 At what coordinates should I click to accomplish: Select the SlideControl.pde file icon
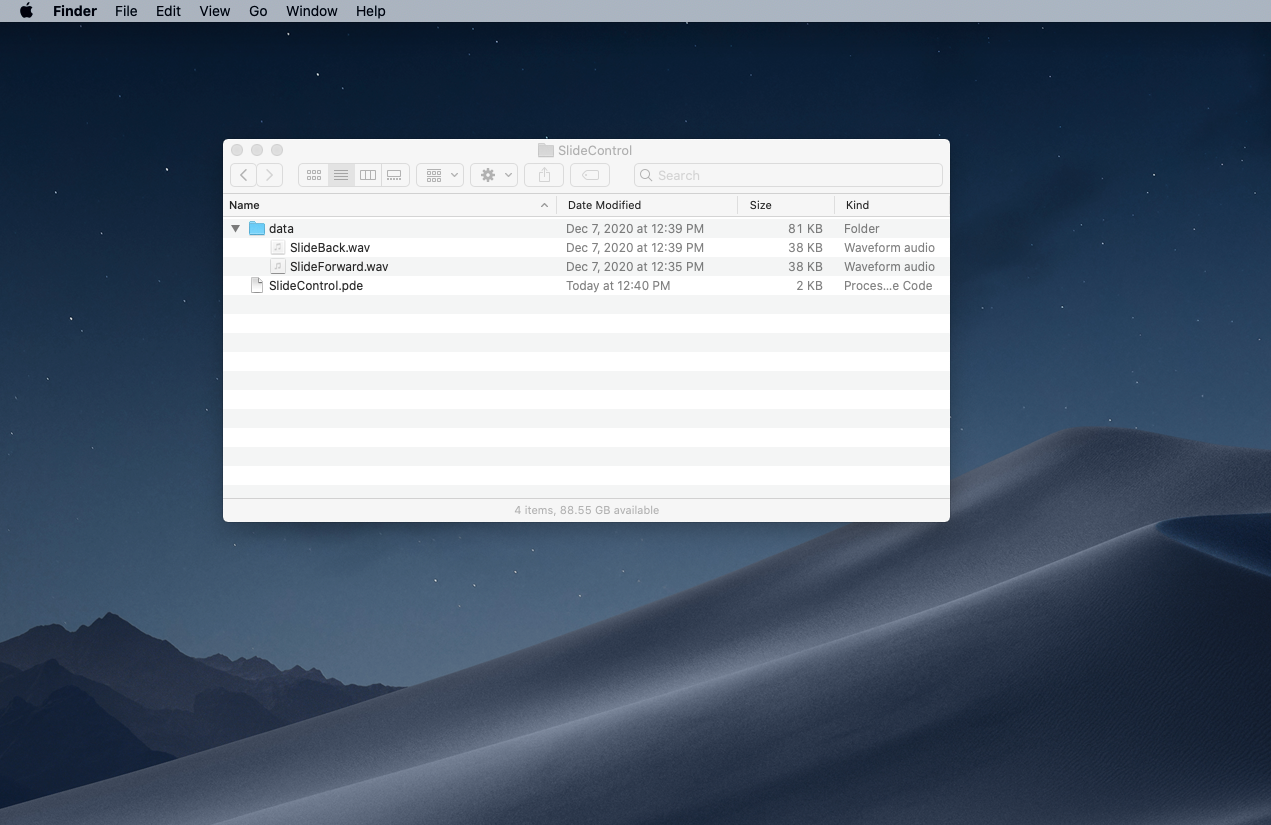pyautogui.click(x=257, y=285)
